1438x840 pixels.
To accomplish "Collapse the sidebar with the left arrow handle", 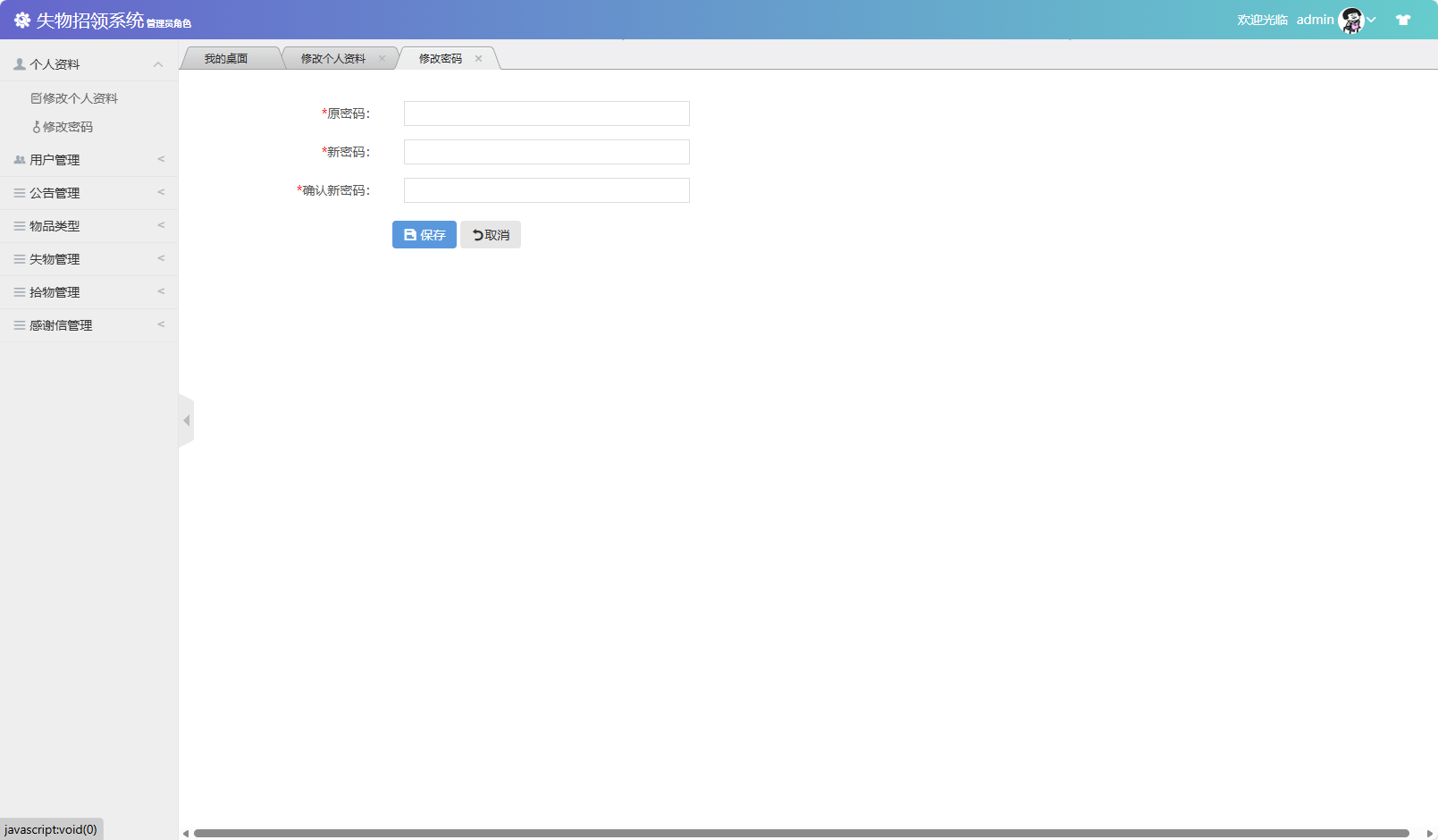I will (186, 420).
